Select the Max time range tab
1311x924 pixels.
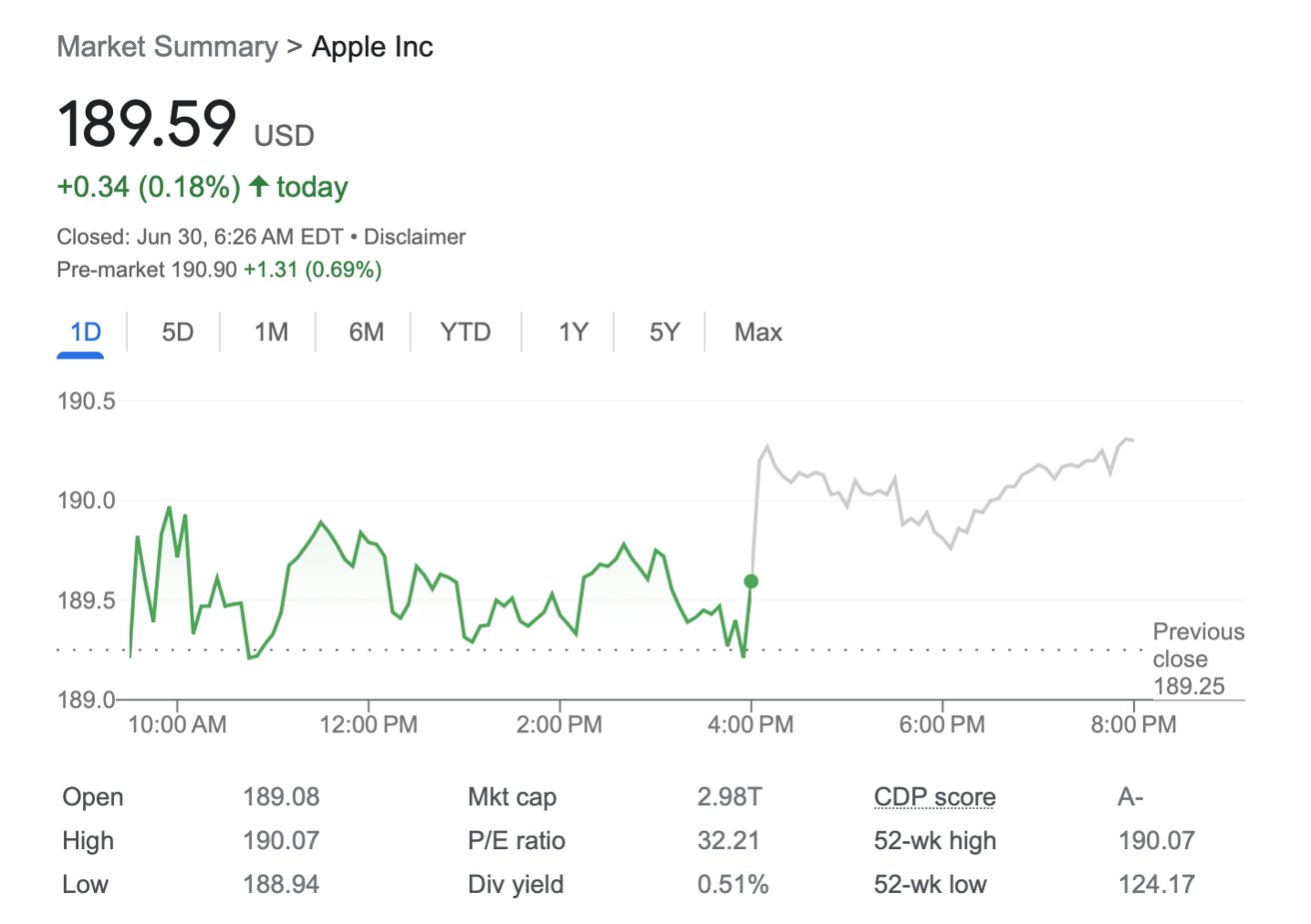(x=757, y=332)
